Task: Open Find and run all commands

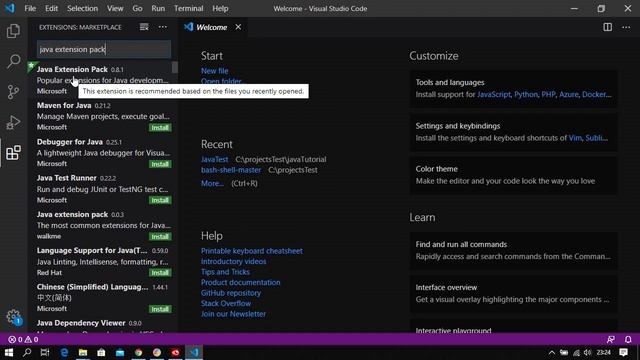Action: tap(513, 250)
